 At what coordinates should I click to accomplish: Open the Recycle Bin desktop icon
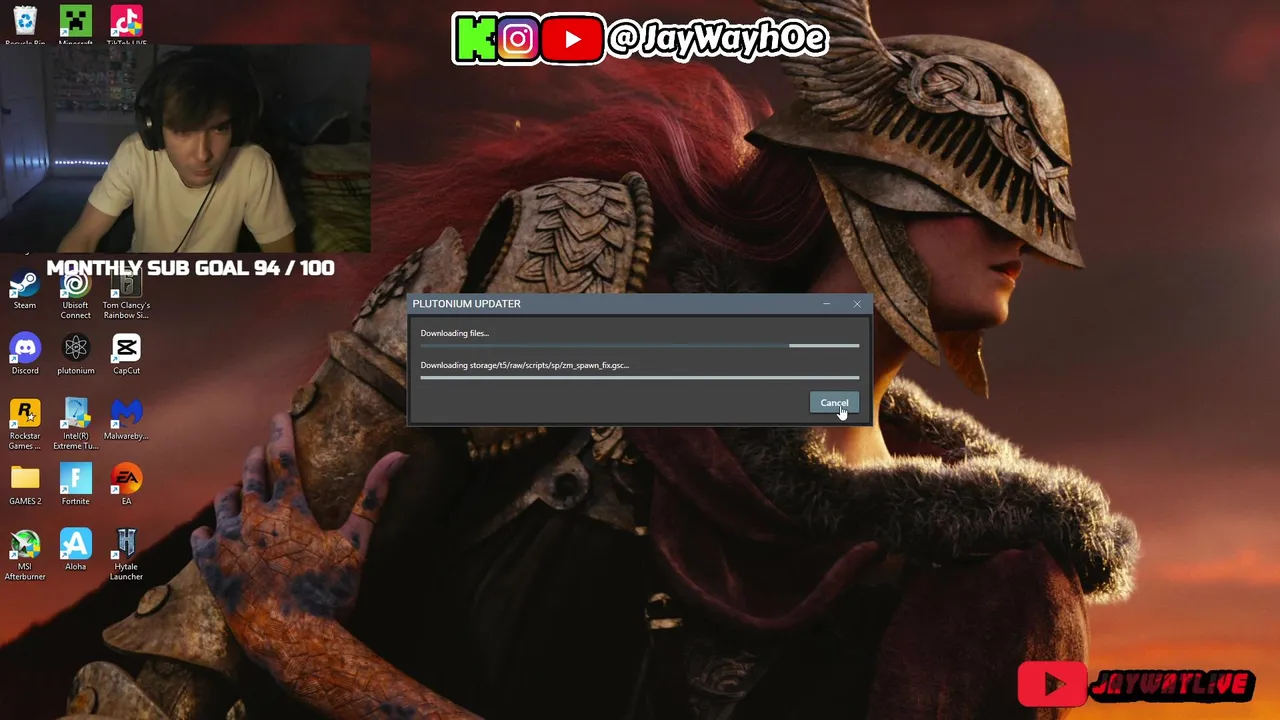coord(25,24)
